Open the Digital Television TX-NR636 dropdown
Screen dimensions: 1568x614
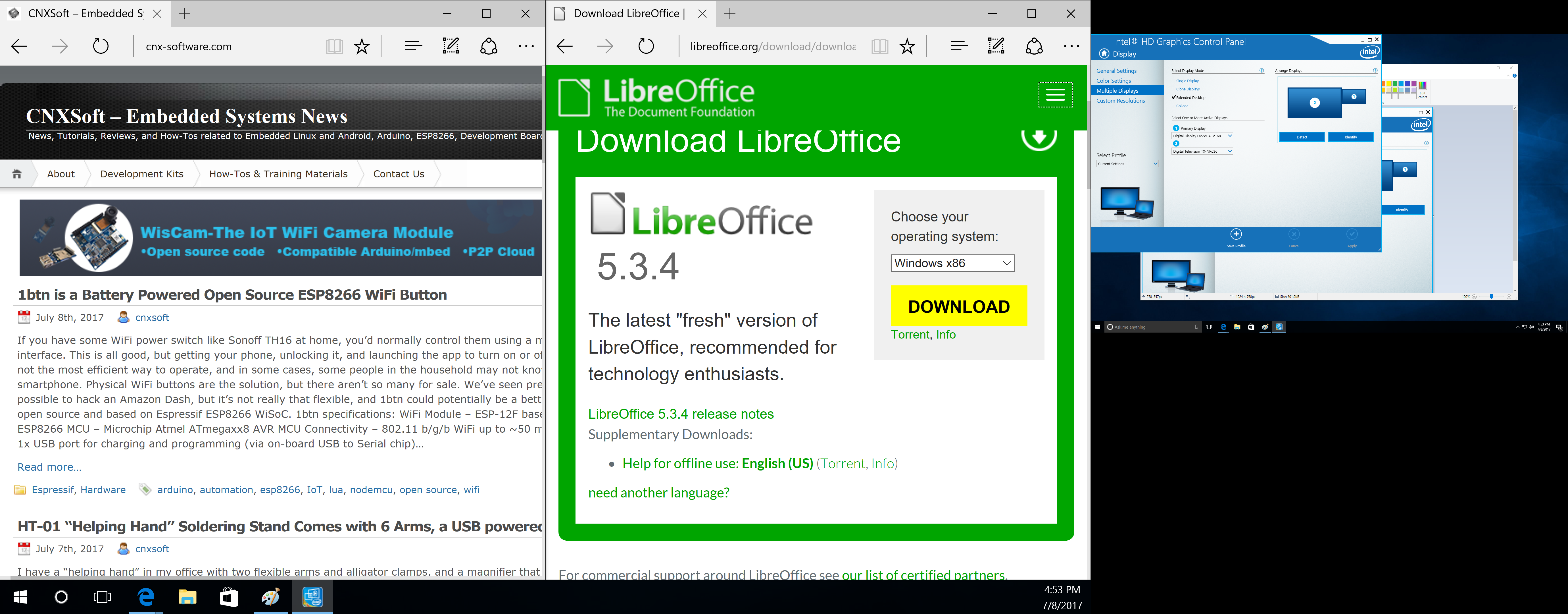(1202, 151)
